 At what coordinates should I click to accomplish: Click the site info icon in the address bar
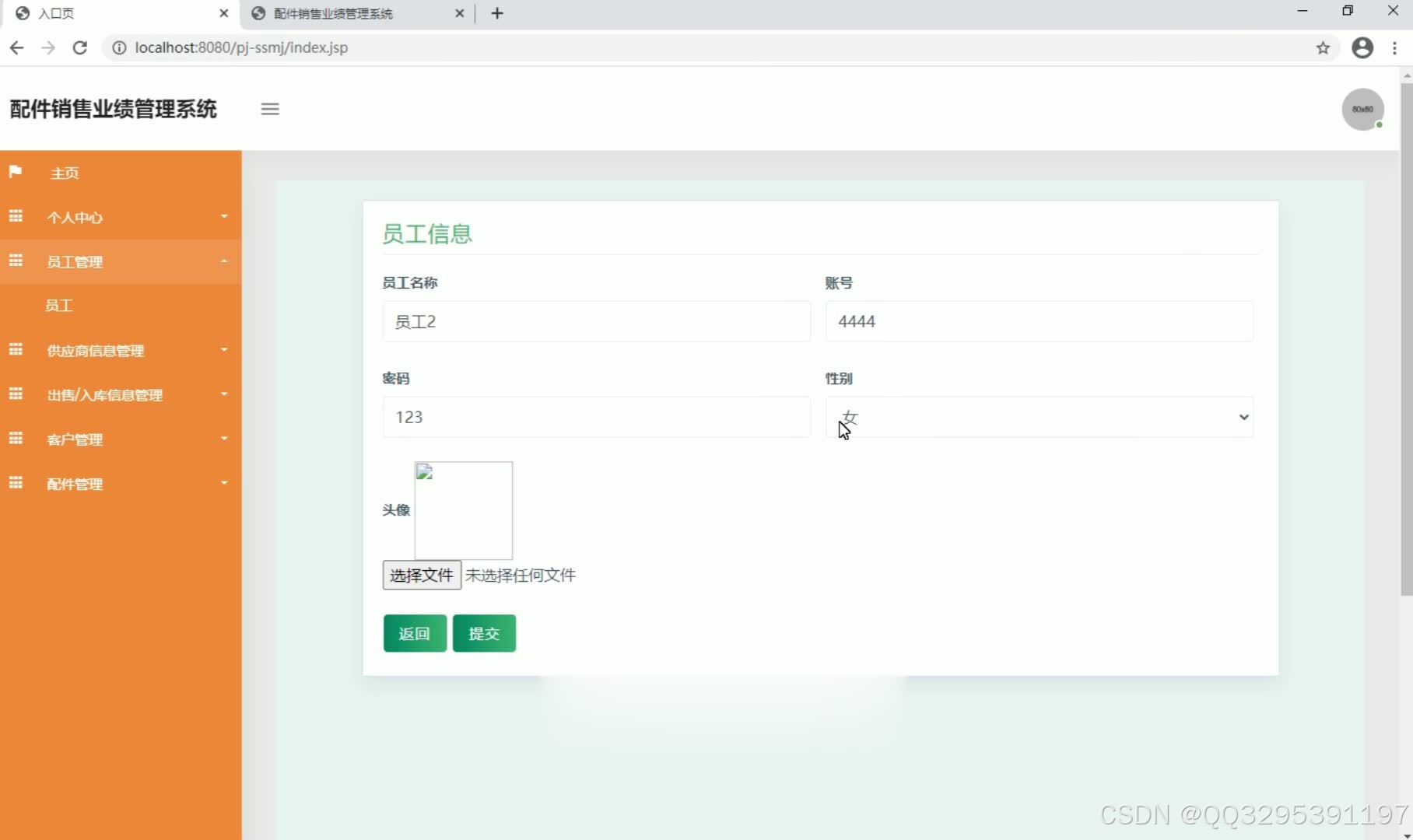[x=119, y=47]
